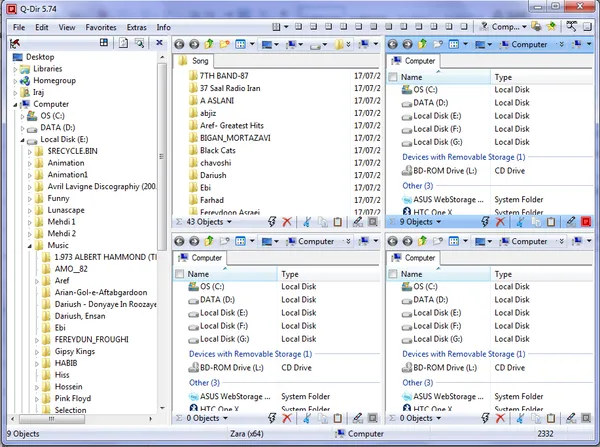Click 2332 in the status bar

pos(545,434)
